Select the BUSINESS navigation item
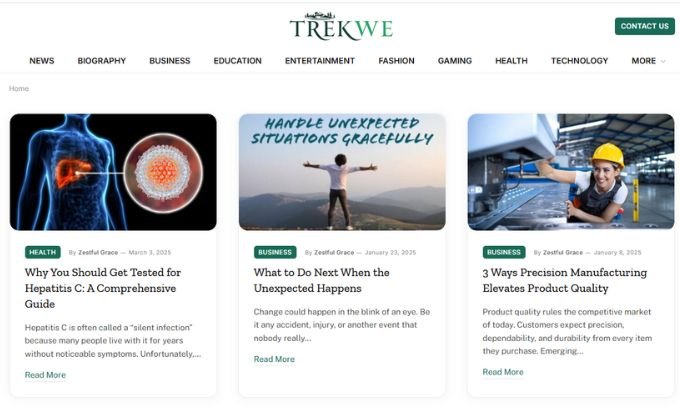Image resolution: width=680 pixels, height=409 pixels. click(x=170, y=61)
